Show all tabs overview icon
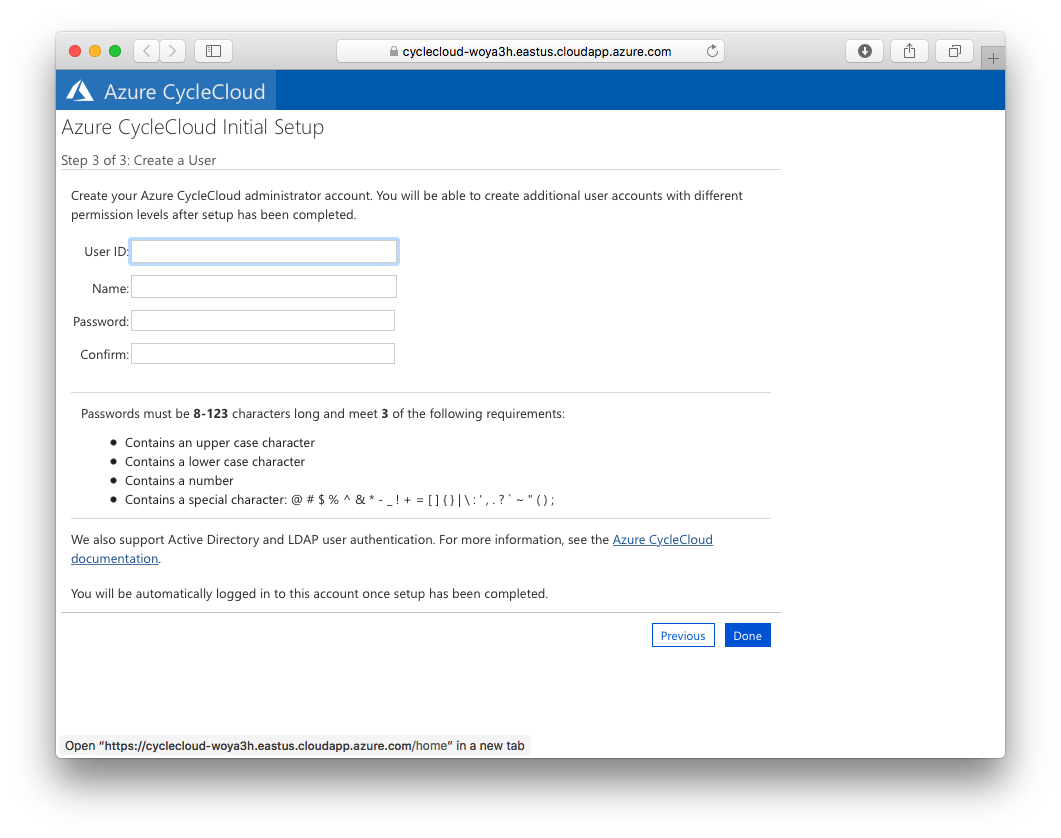The height and width of the screenshot is (838, 1061). (954, 51)
